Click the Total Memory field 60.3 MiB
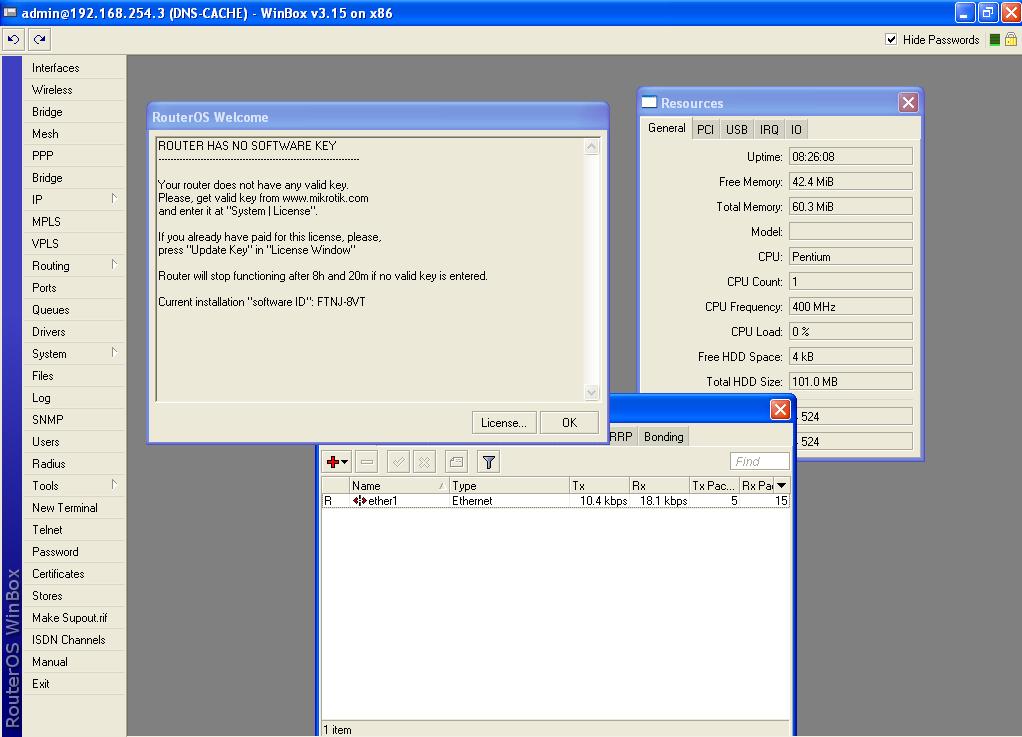This screenshot has height=737, width=1022. pyautogui.click(x=851, y=207)
